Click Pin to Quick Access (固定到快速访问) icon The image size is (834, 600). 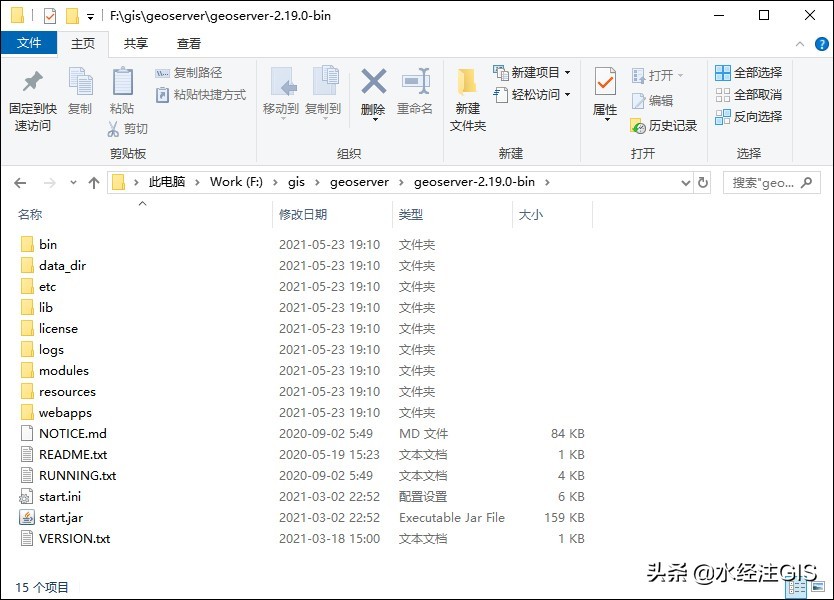click(32, 81)
